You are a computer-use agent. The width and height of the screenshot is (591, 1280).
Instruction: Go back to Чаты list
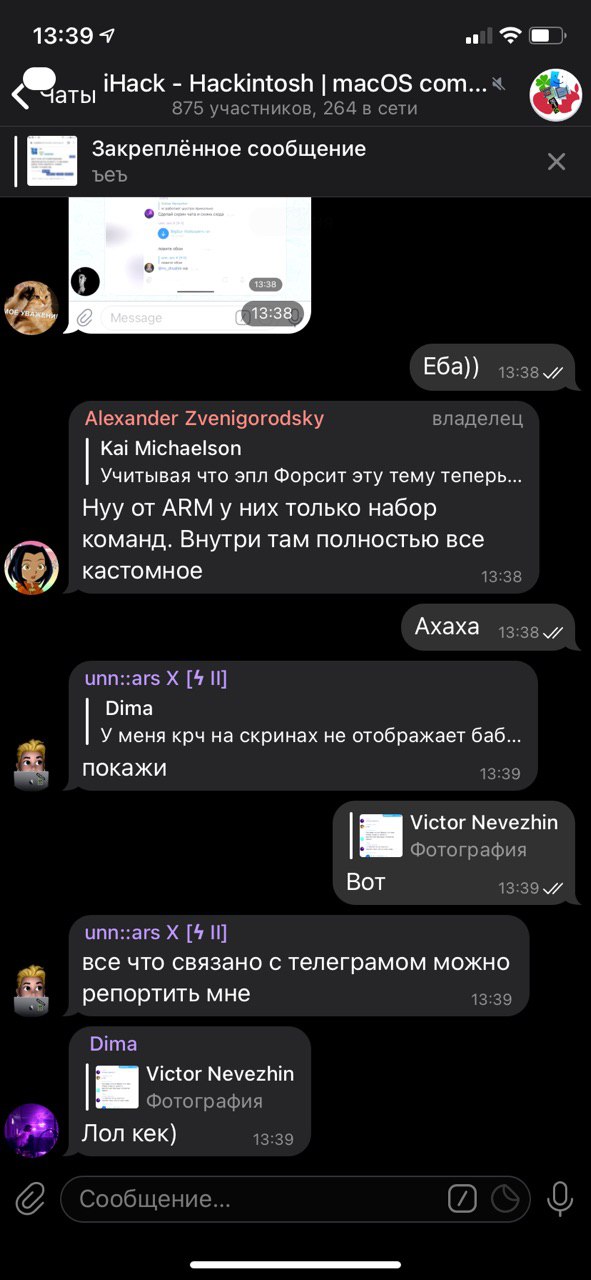tap(53, 93)
